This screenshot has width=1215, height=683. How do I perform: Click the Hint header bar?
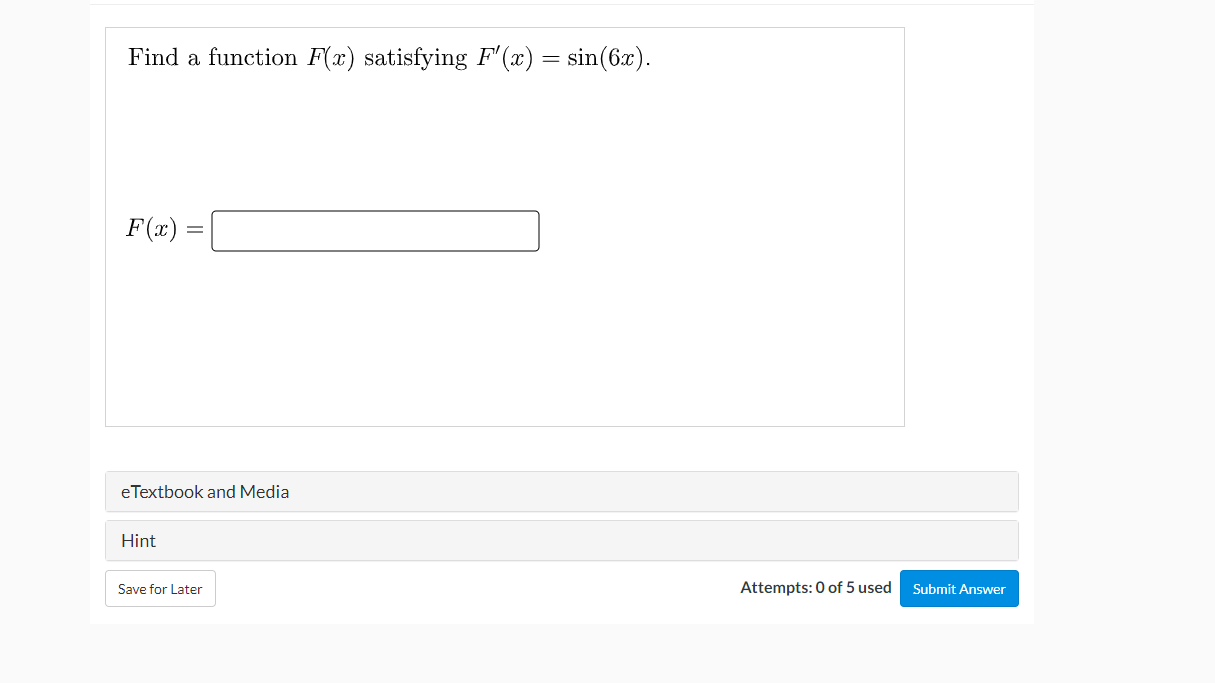(x=561, y=540)
